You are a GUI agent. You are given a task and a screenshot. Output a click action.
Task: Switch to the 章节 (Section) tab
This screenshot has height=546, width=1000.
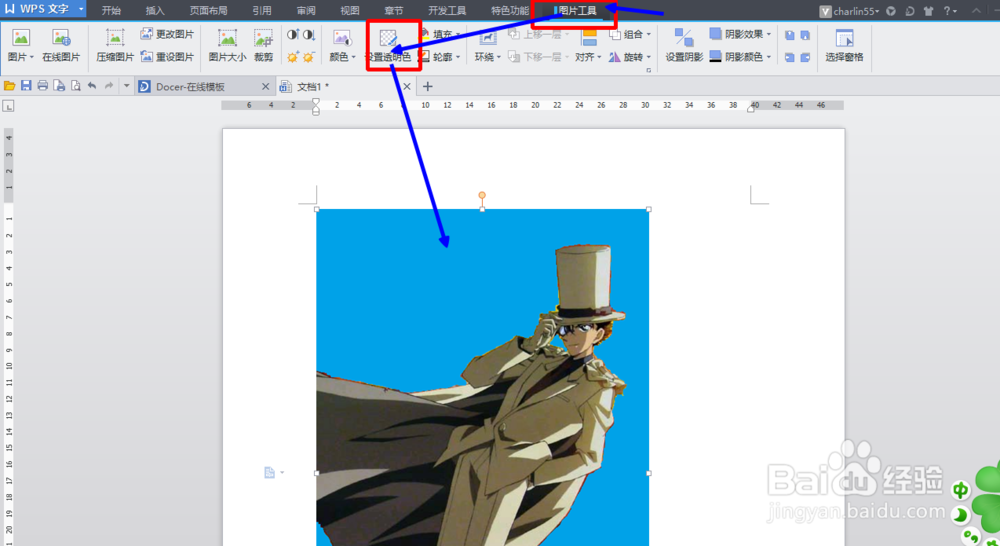(x=393, y=11)
